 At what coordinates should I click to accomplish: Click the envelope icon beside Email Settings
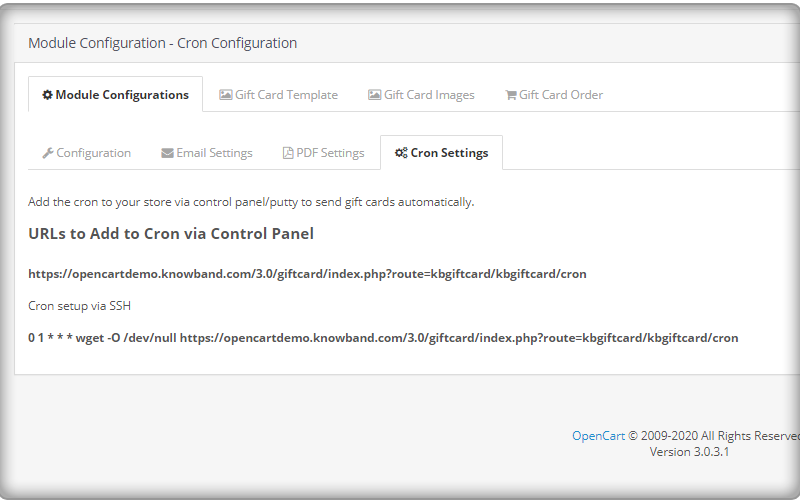click(167, 153)
